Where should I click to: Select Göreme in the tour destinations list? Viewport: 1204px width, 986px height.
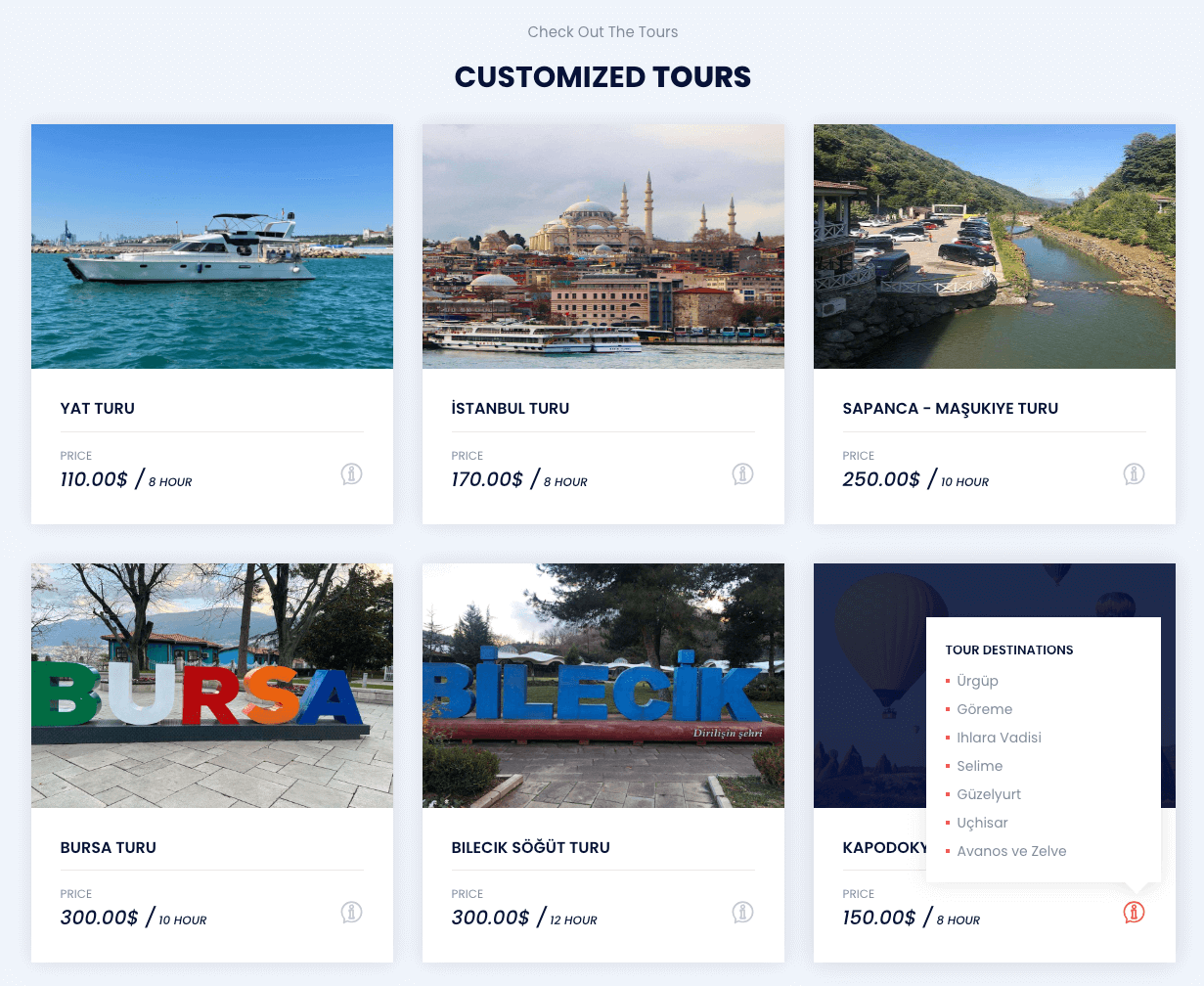(985, 709)
